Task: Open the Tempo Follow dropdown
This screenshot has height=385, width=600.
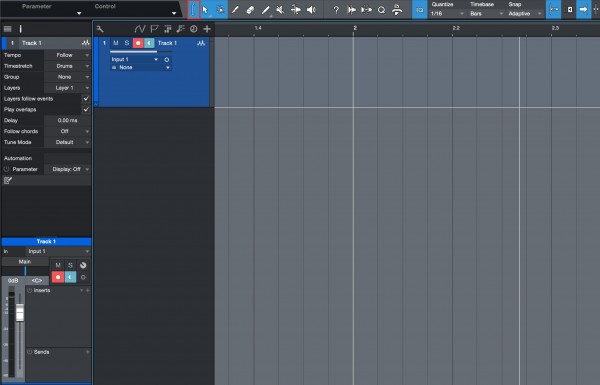Action: point(68,55)
